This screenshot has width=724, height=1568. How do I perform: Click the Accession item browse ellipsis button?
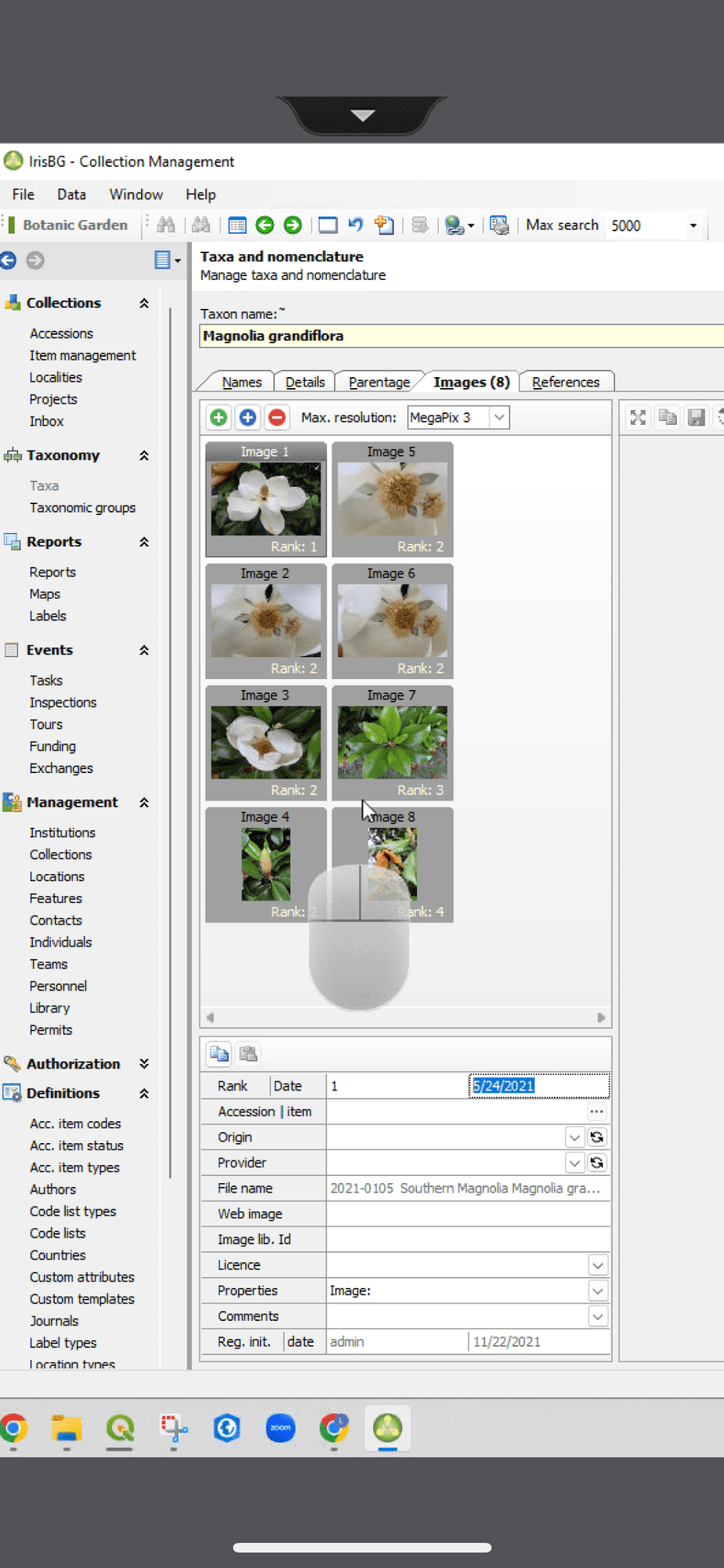click(596, 1112)
